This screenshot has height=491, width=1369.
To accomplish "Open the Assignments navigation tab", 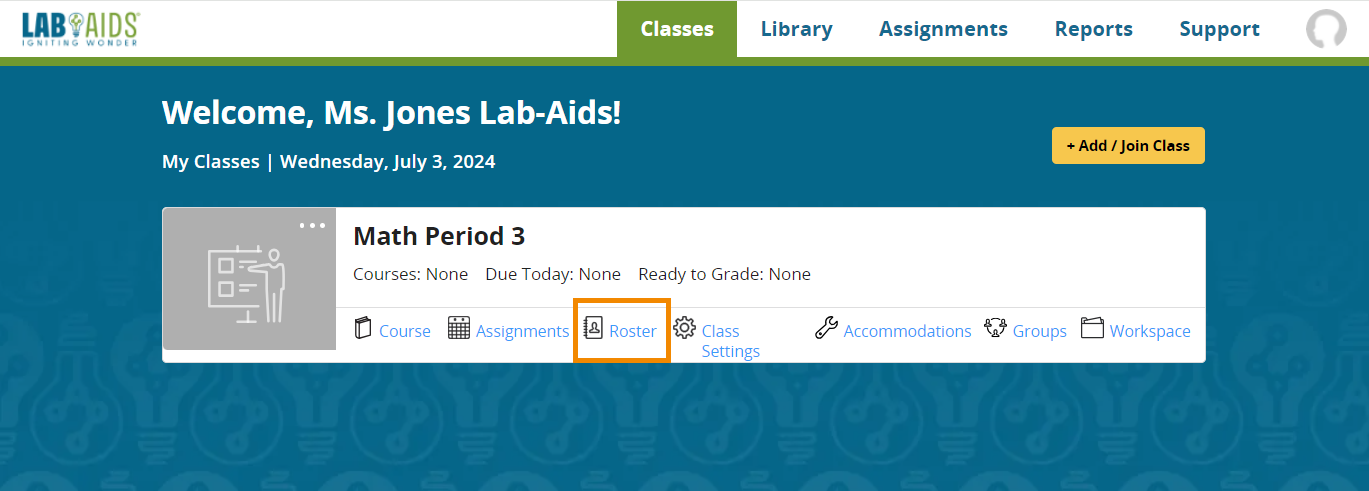I will pyautogui.click(x=943, y=29).
